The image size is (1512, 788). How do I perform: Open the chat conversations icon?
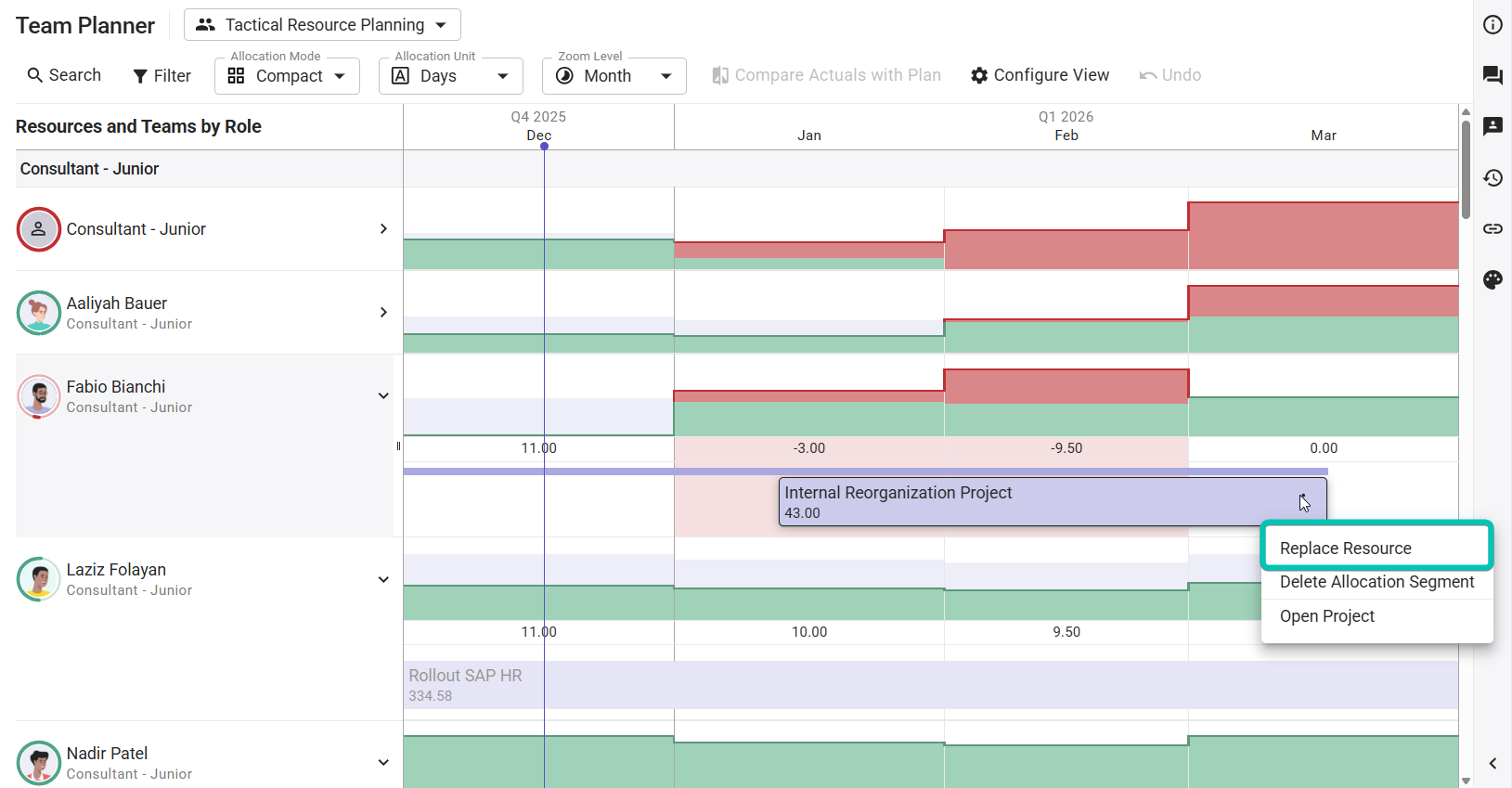click(x=1493, y=75)
